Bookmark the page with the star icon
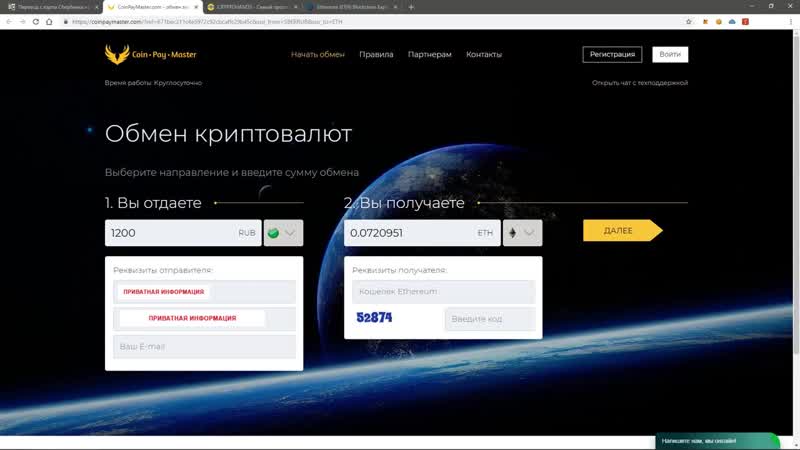800x450 pixels. (x=689, y=21)
